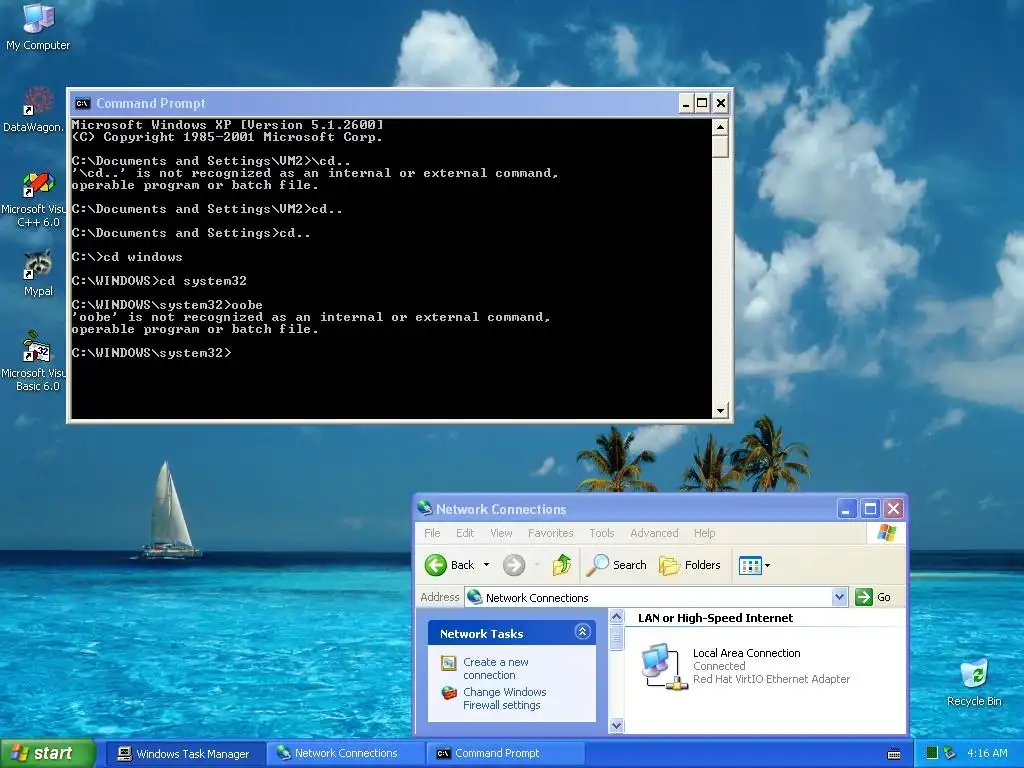Click the system clock showing 4:16 AM
This screenshot has height=768, width=1024.
click(987, 753)
